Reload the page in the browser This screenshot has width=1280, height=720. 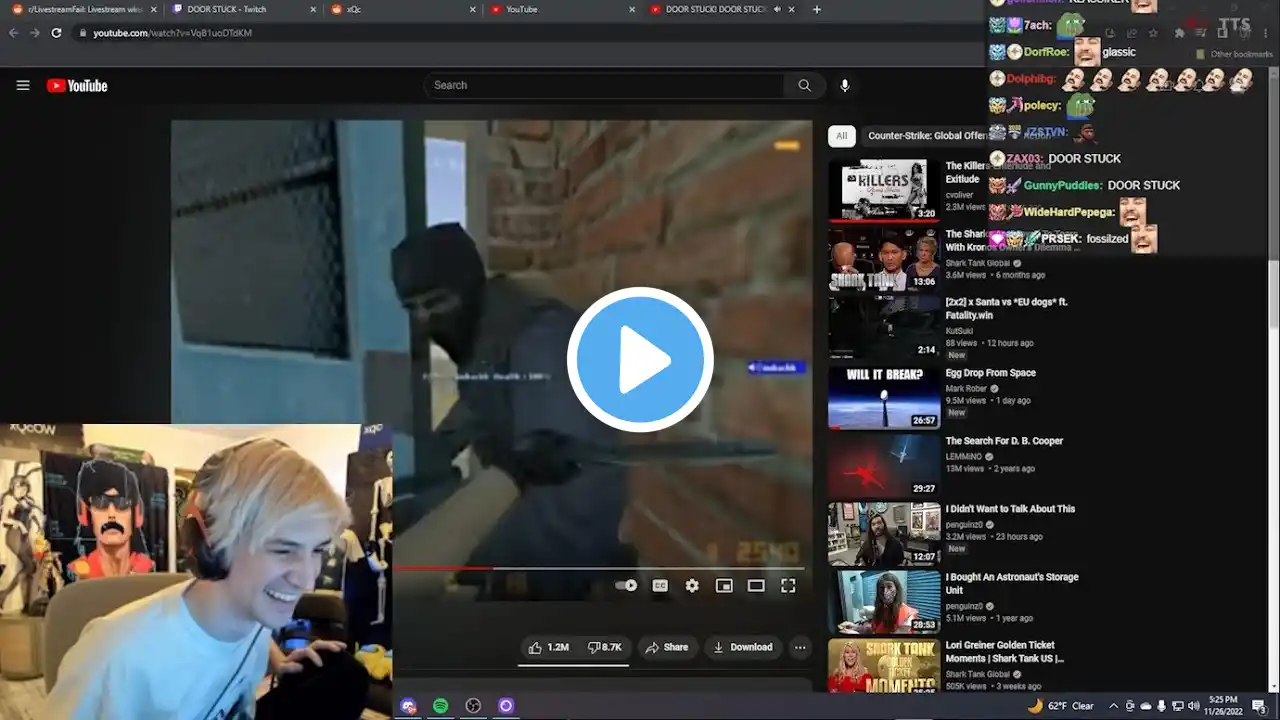pos(56,33)
